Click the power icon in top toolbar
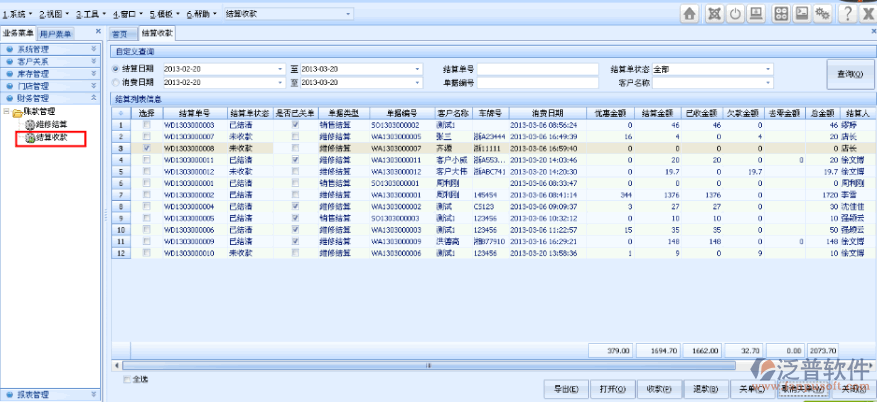 coord(735,14)
